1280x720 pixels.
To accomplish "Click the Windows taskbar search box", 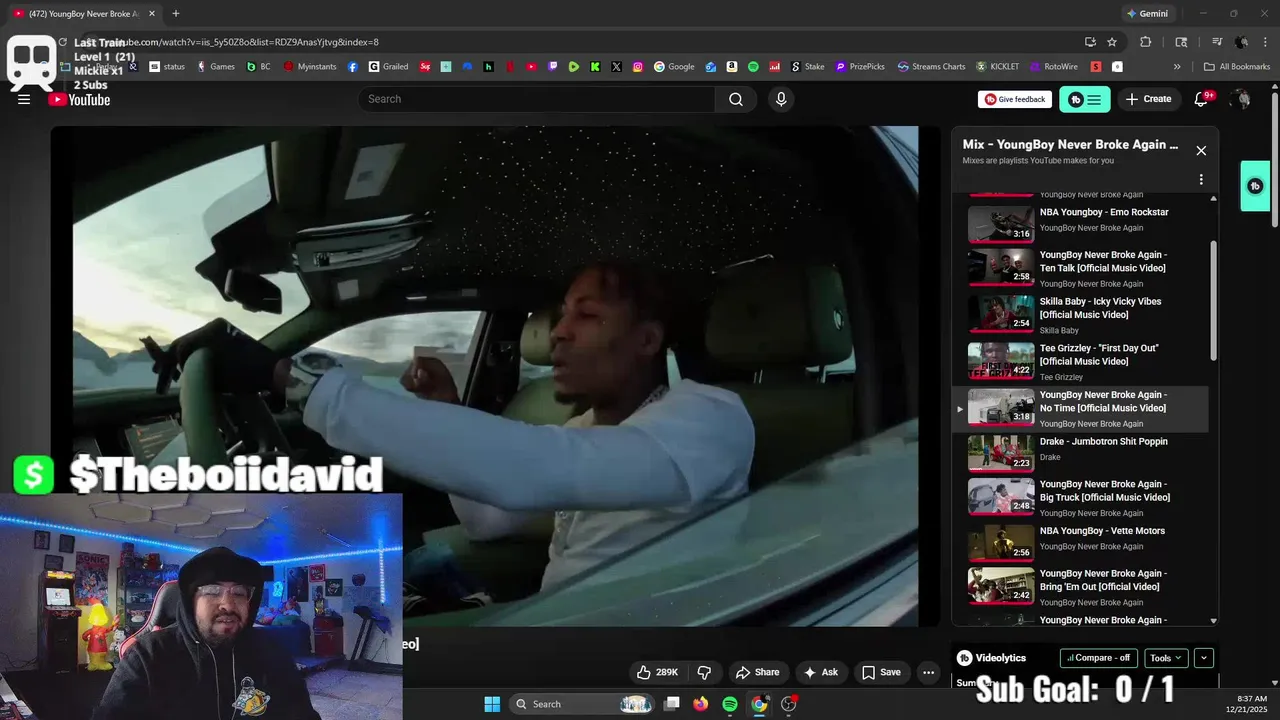I will point(582,704).
